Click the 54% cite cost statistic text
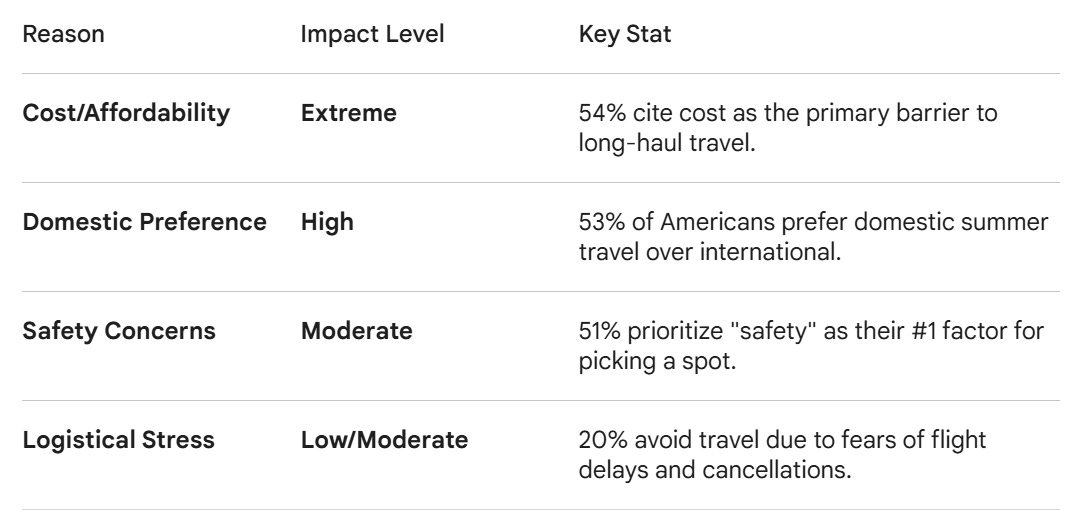Screen dimensions: 1074x516 point(788,127)
